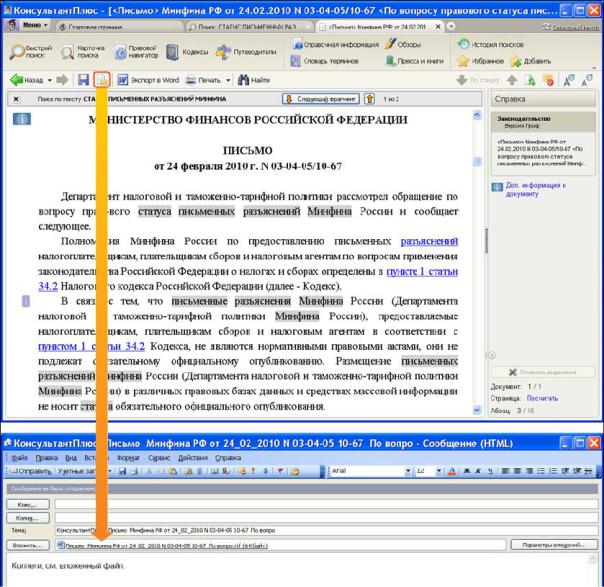Click document scrollbar down arrow

click(x=477, y=410)
